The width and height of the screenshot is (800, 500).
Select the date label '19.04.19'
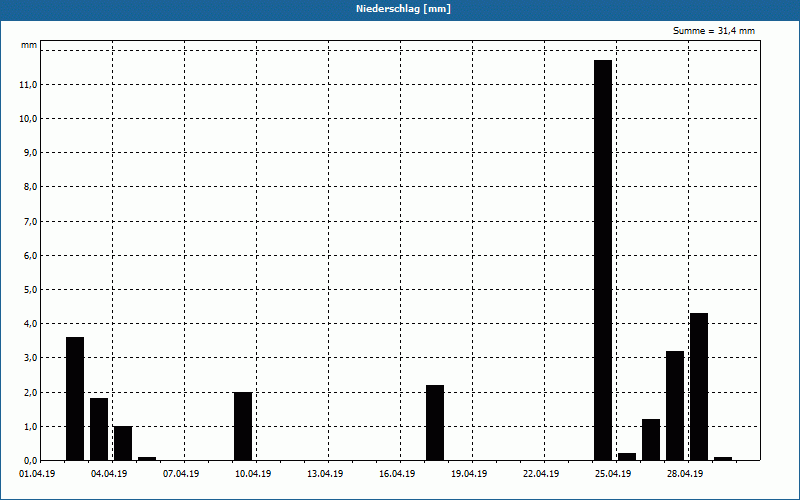point(469,474)
